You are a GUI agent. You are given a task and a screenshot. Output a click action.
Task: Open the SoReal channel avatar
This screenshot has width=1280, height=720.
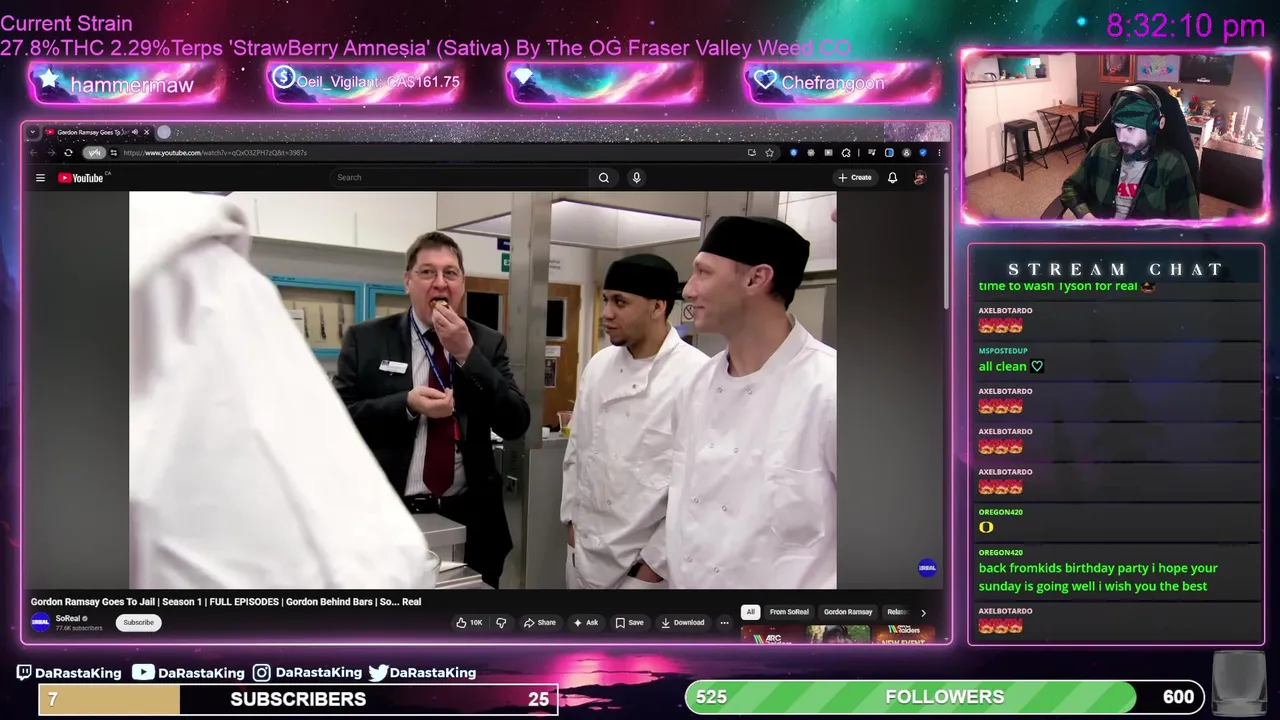40,622
